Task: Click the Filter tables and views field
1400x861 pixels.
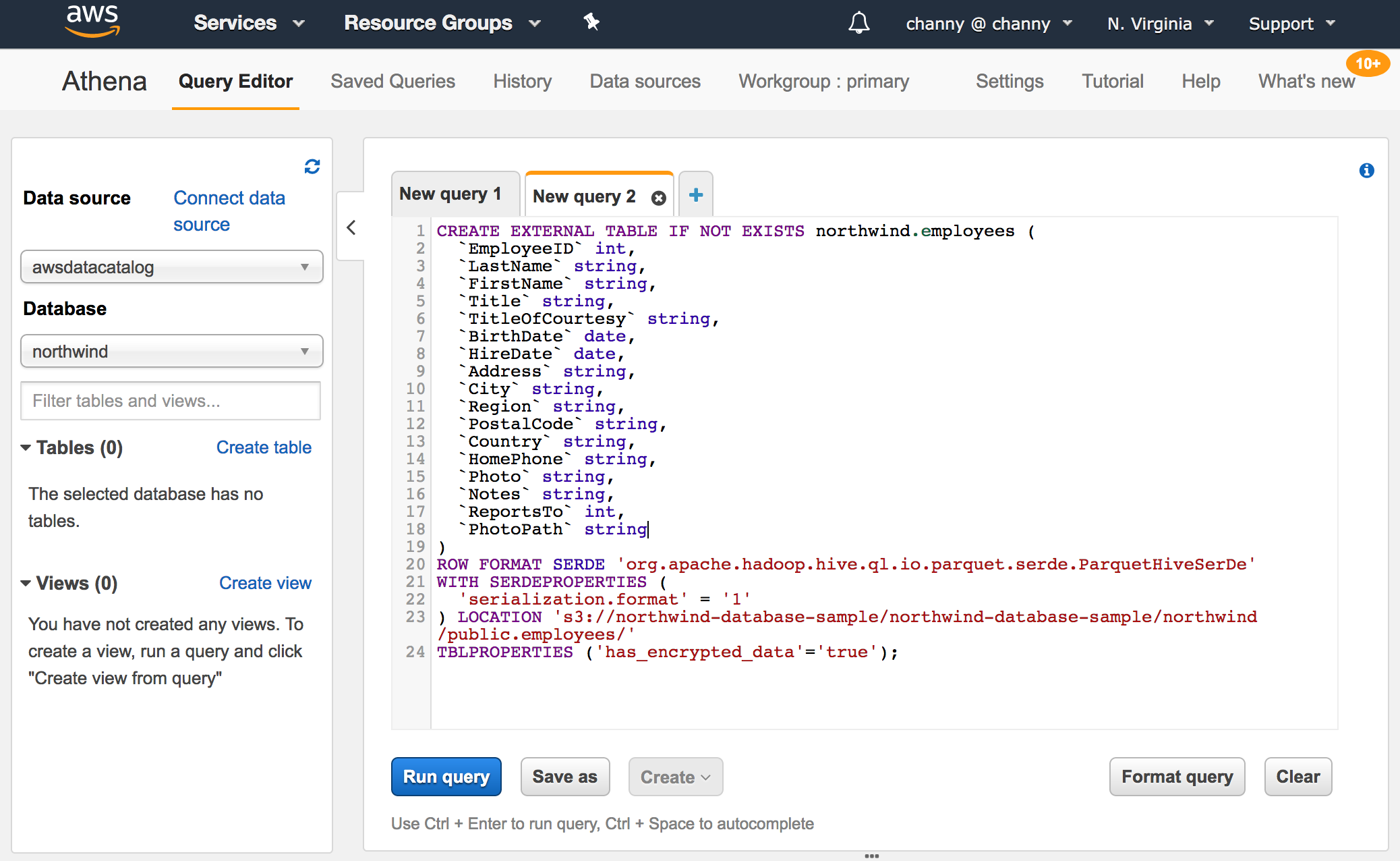Action: pyautogui.click(x=171, y=401)
